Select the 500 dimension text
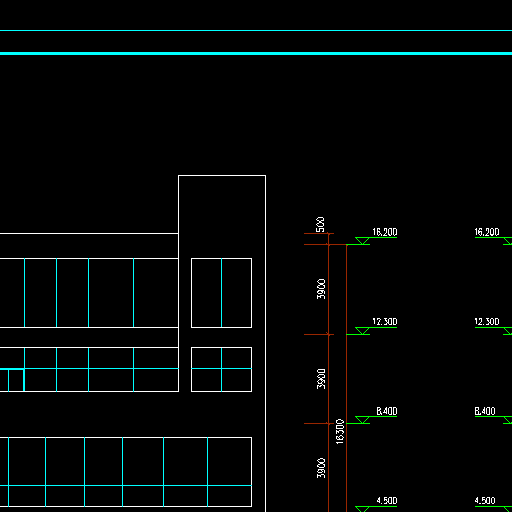Viewport: 512px width, 512px height. [320, 224]
